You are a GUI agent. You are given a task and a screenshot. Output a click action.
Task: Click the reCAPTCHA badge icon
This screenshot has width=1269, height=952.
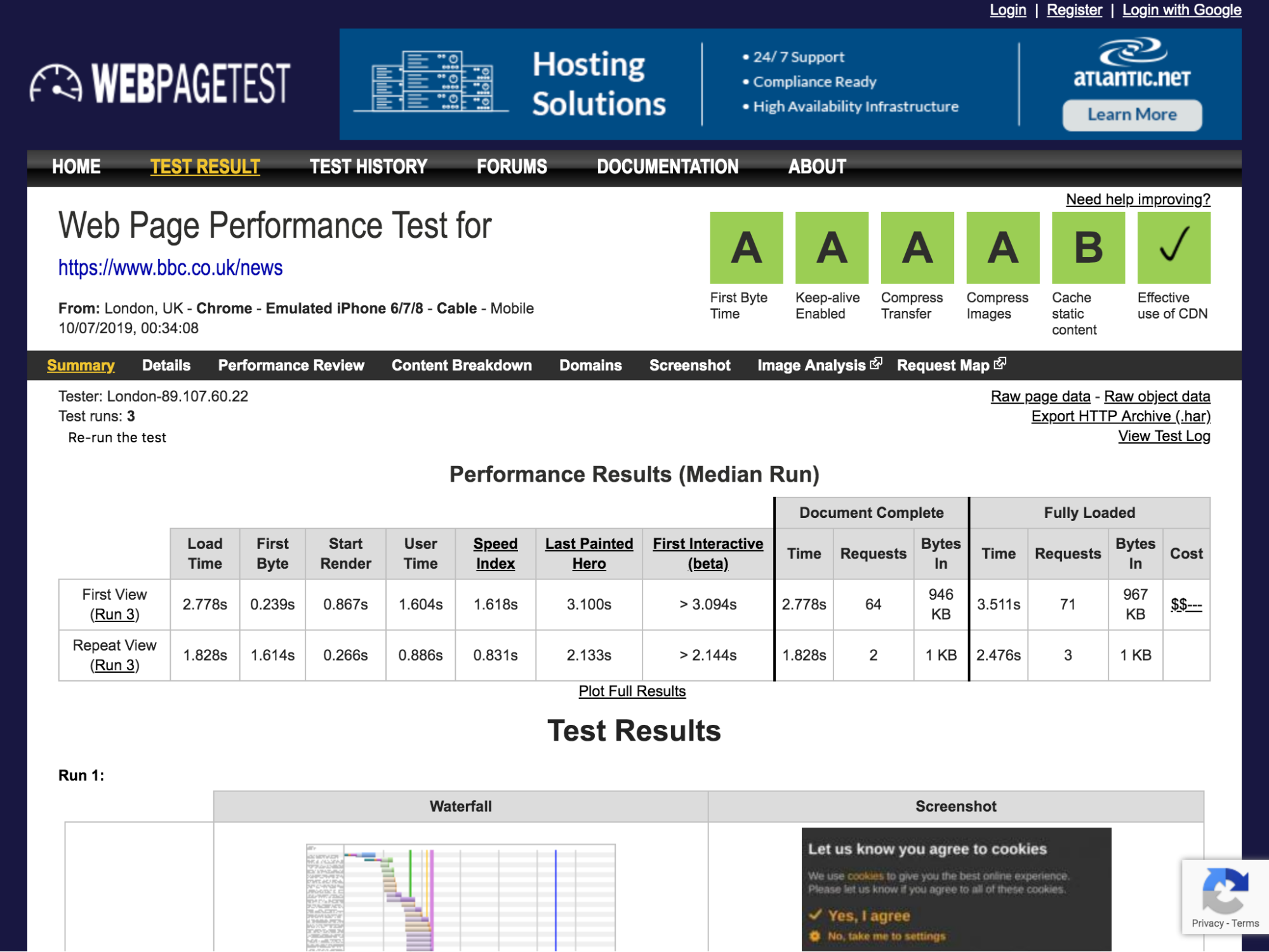[x=1225, y=890]
